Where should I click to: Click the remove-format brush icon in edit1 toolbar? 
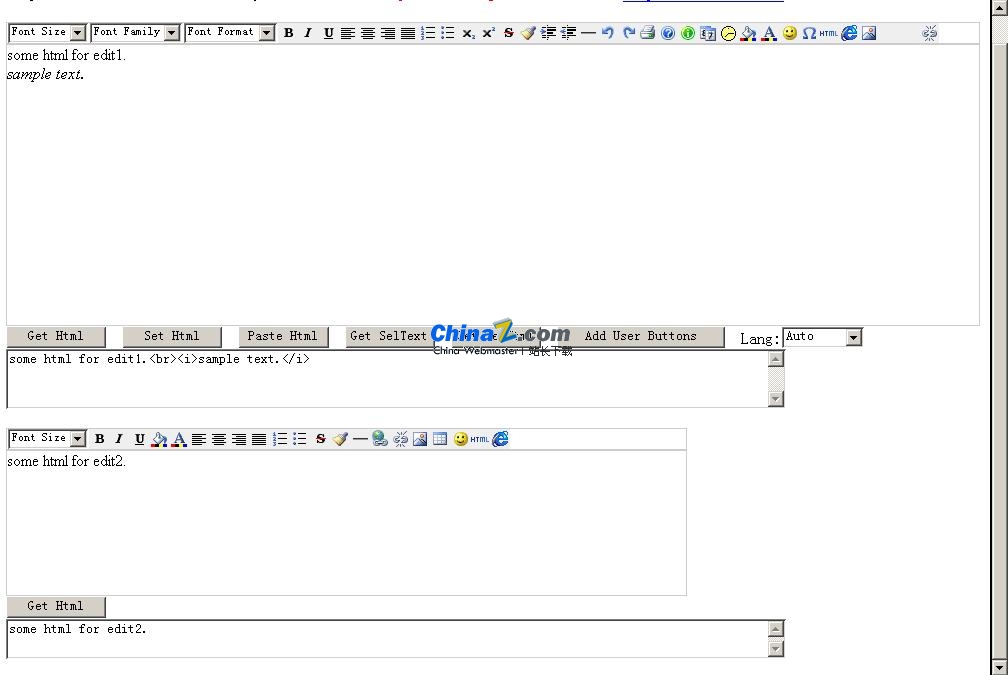(528, 33)
